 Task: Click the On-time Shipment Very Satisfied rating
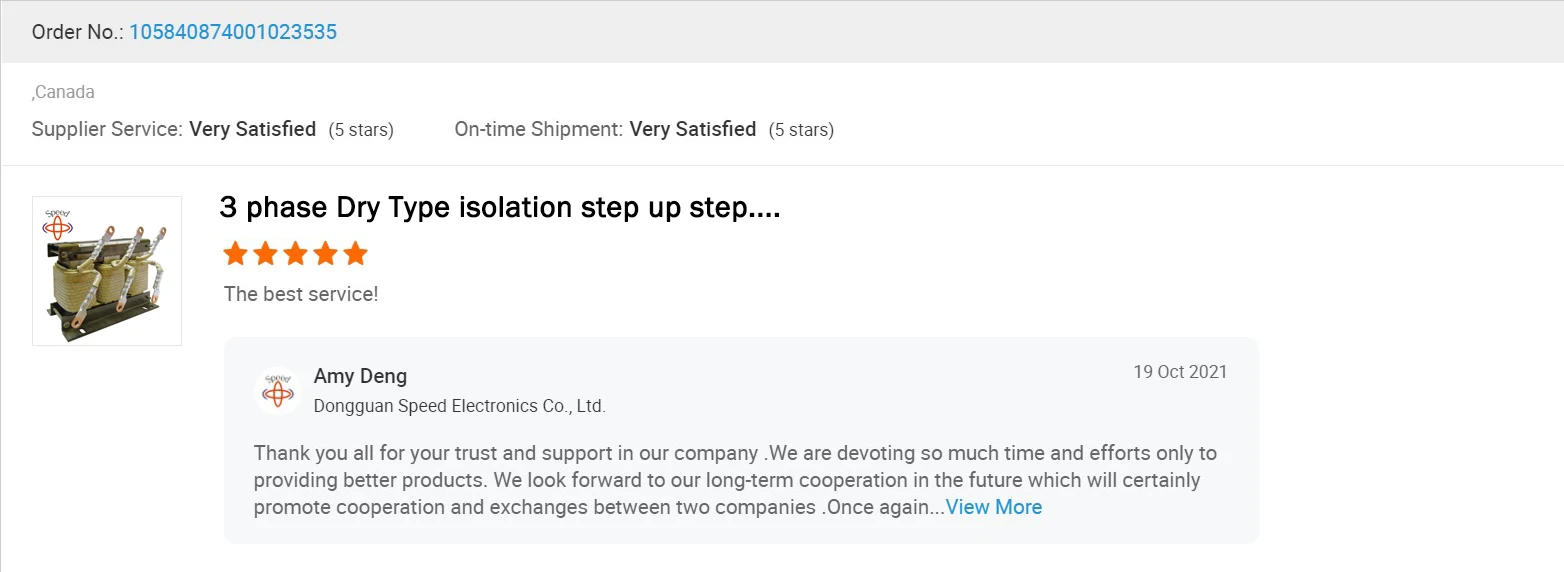(692, 129)
